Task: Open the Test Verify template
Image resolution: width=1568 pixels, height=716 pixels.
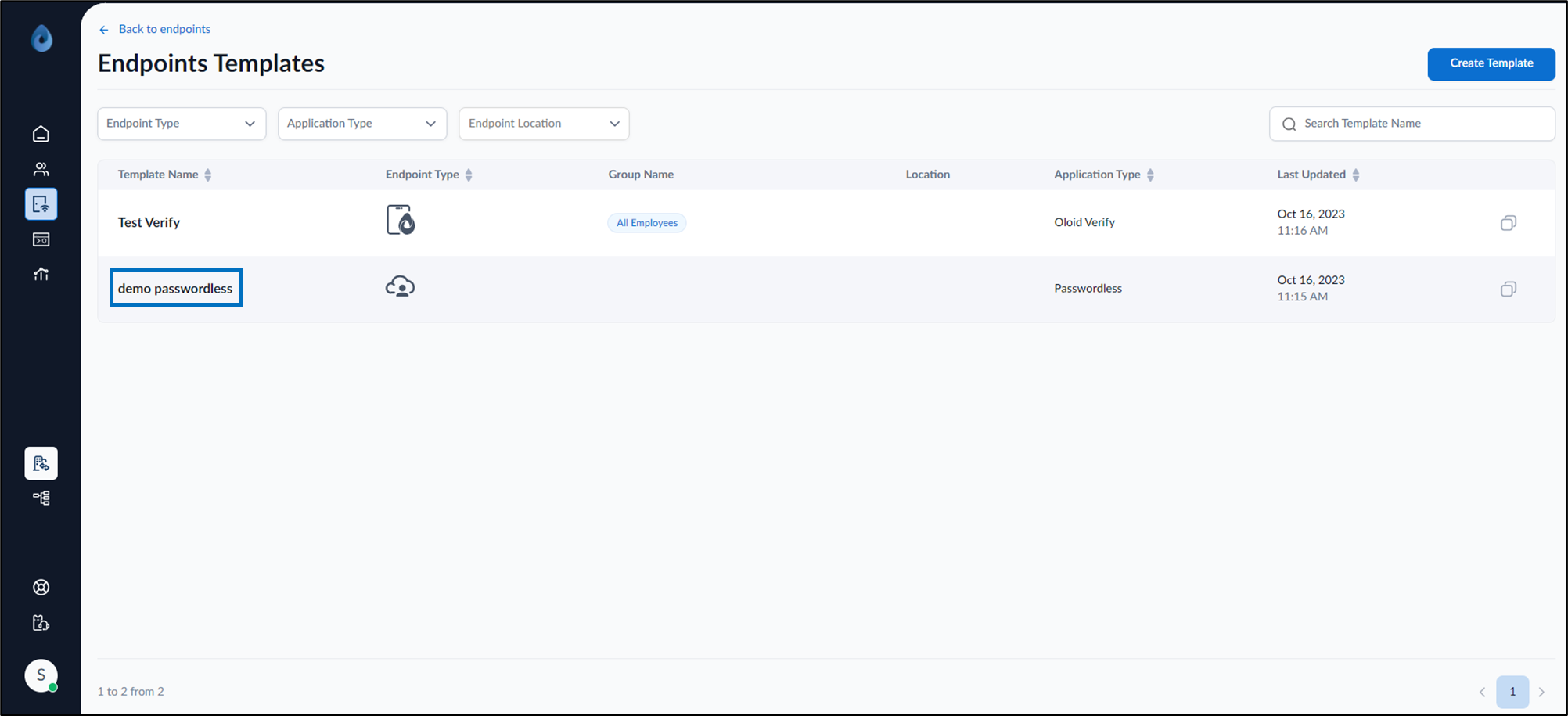Action: click(149, 222)
